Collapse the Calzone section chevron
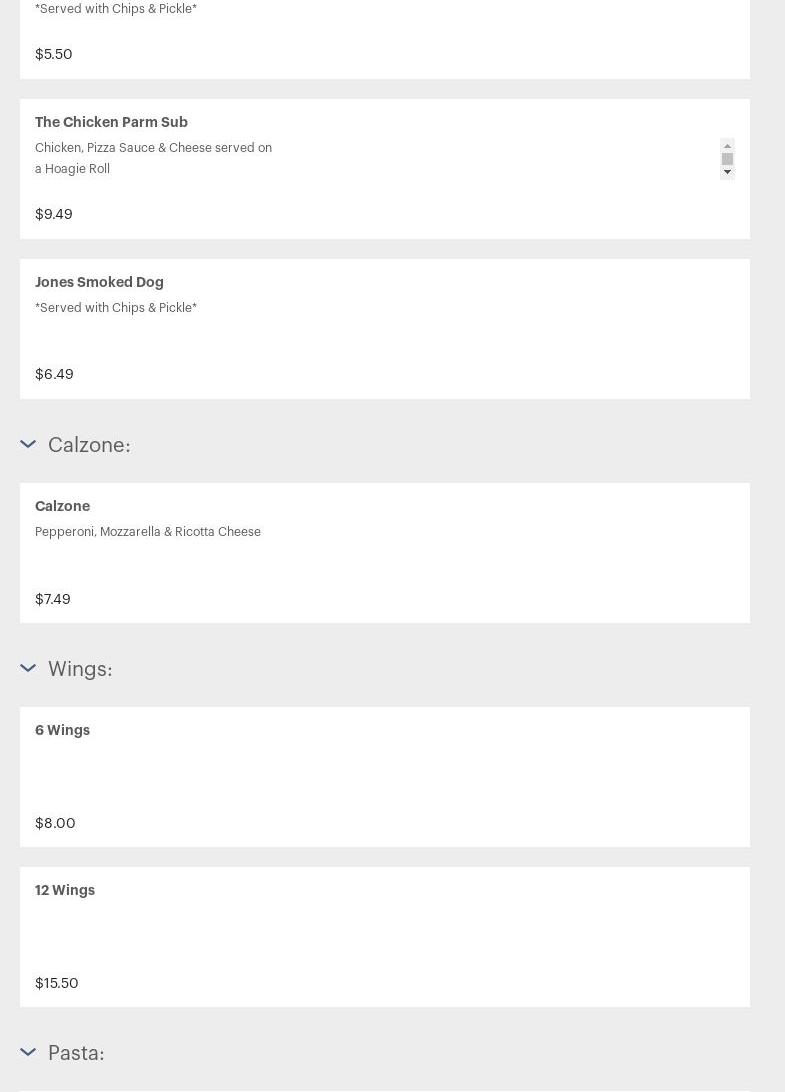The height and width of the screenshot is (1092, 785). click(28, 444)
